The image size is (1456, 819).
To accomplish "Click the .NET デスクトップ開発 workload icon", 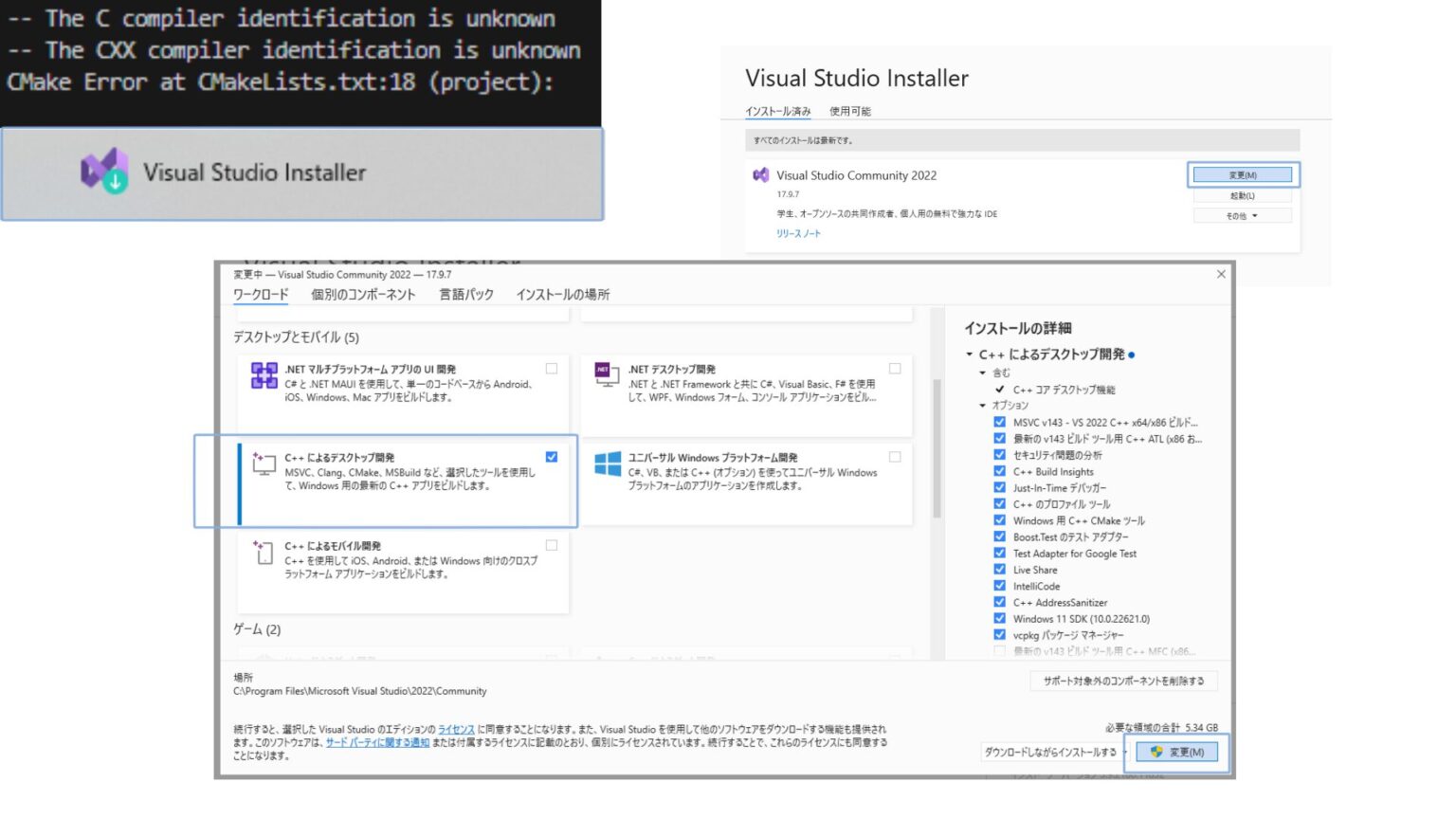I will 607,373.
